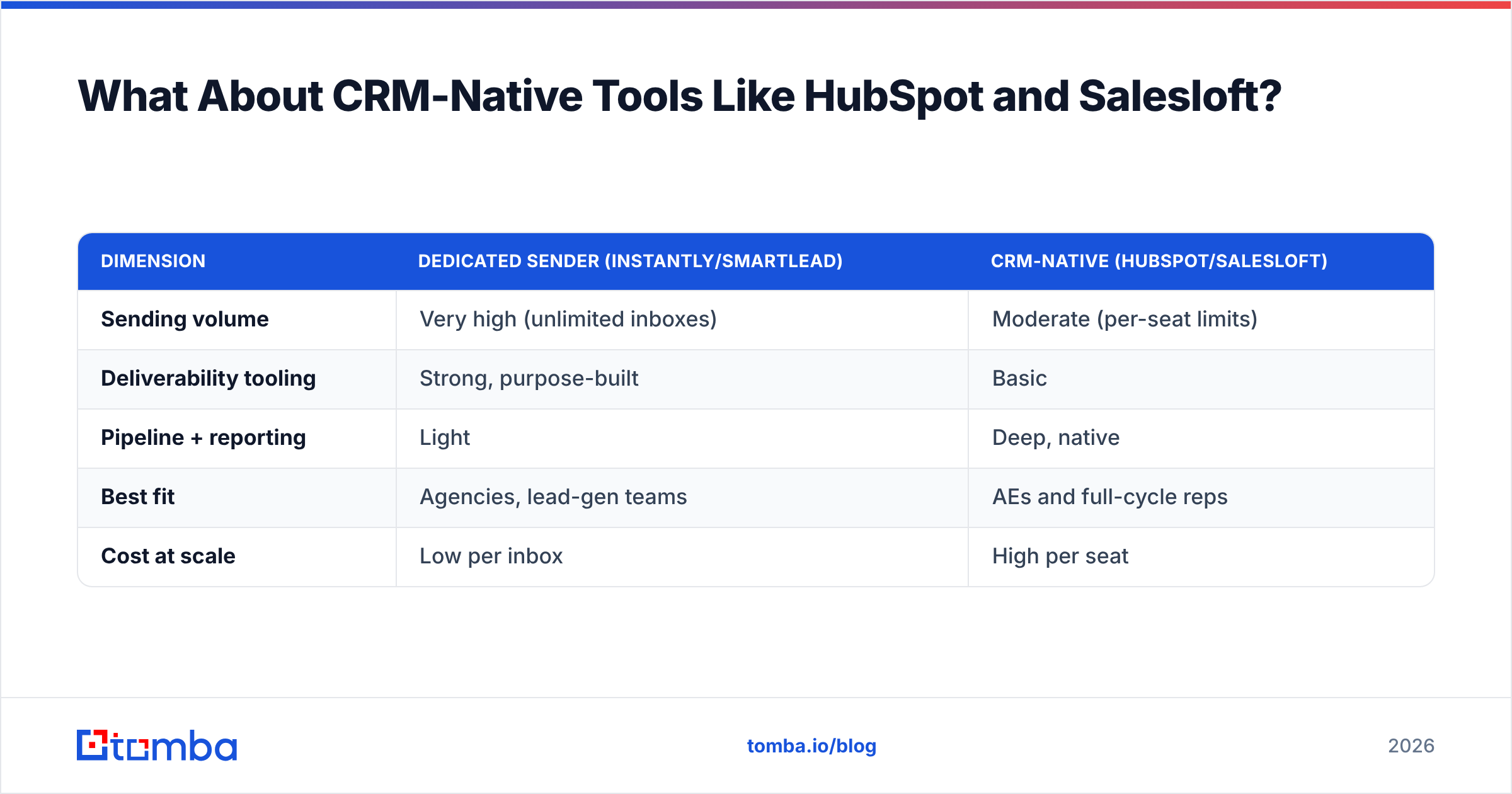
Task: Select the Sending volume row label
Action: click(185, 319)
